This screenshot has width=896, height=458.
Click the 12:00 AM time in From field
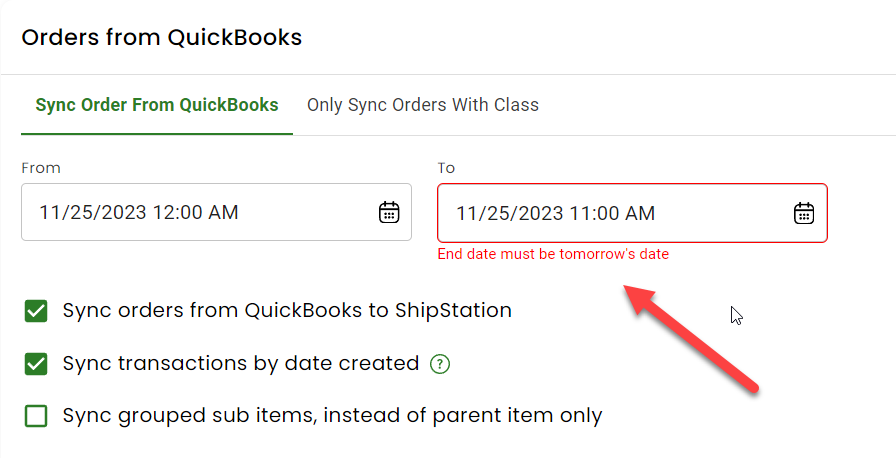point(195,212)
